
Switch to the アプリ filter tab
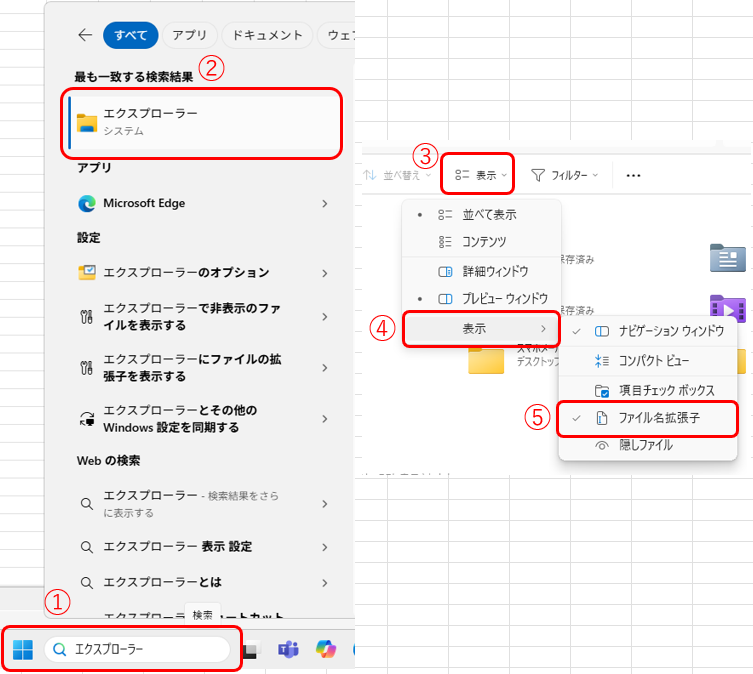point(190,35)
